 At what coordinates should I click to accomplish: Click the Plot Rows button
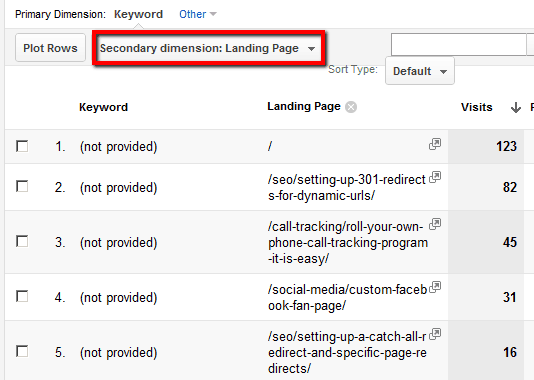point(50,48)
